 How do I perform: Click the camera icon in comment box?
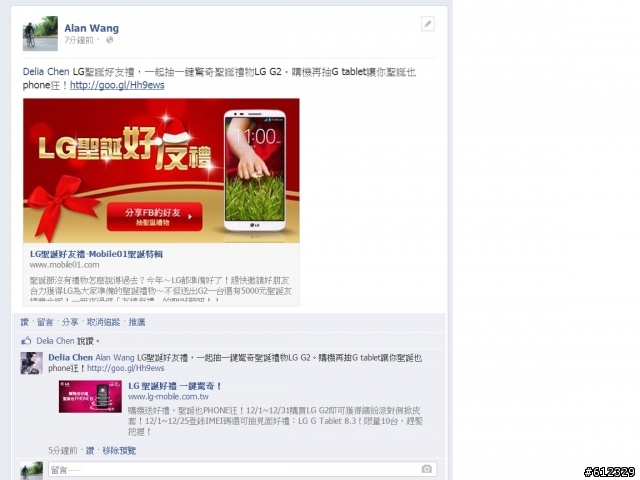tap(427, 469)
